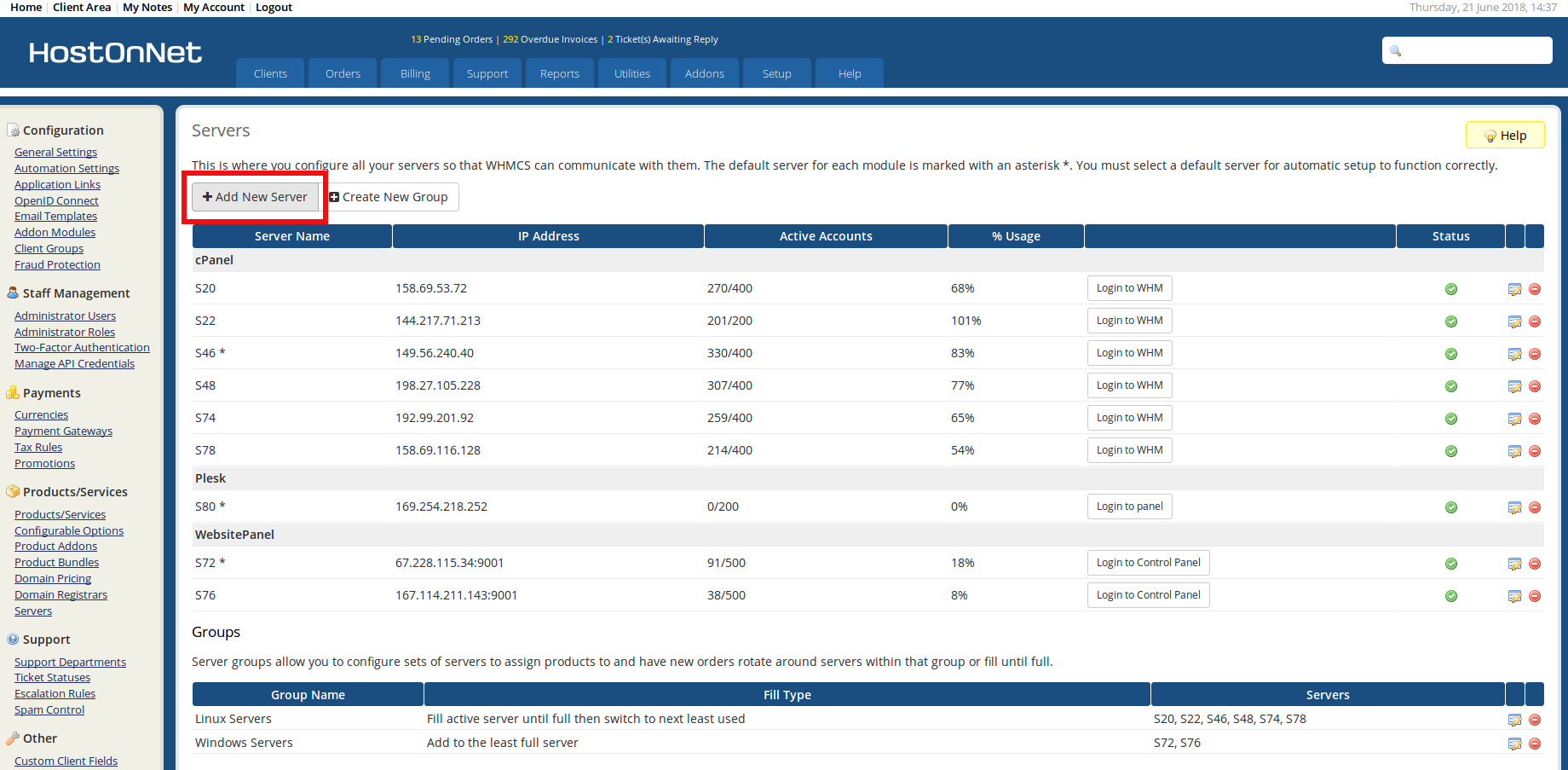Edit server S22 using the edit icon

[x=1514, y=321]
